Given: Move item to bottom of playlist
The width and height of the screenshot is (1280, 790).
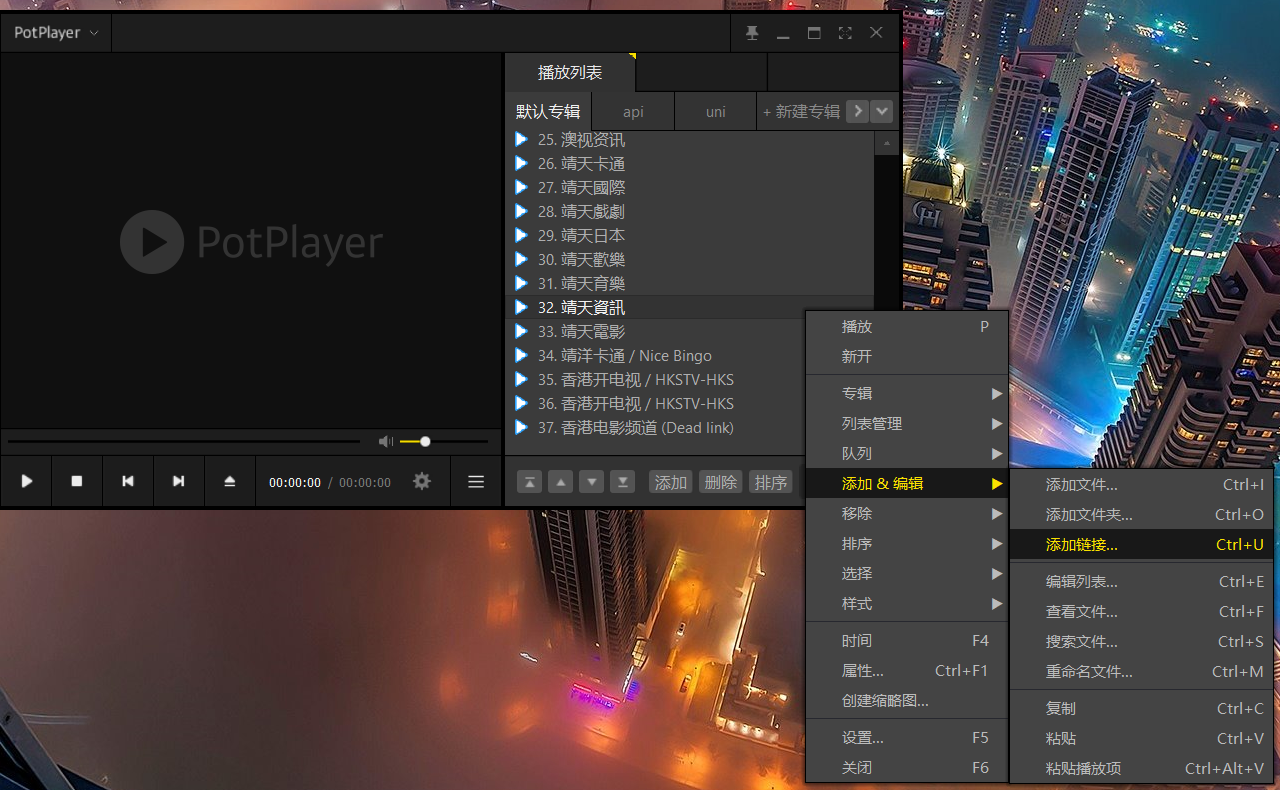Looking at the screenshot, I should click(x=623, y=482).
